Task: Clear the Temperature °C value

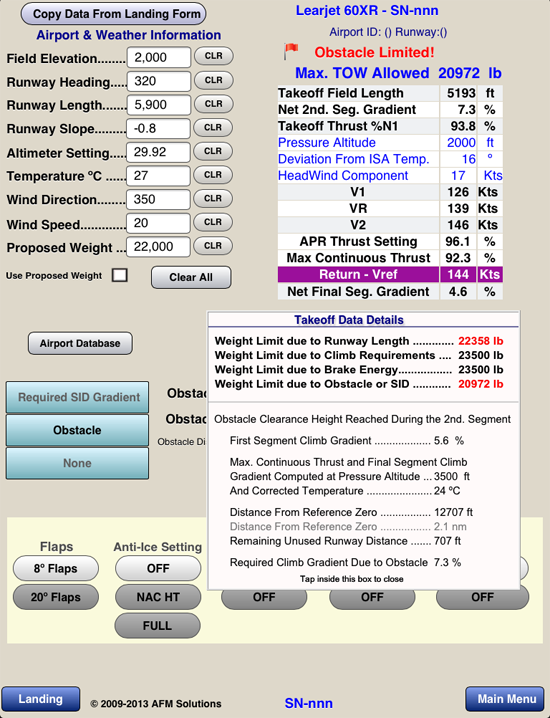Action: coord(213,175)
